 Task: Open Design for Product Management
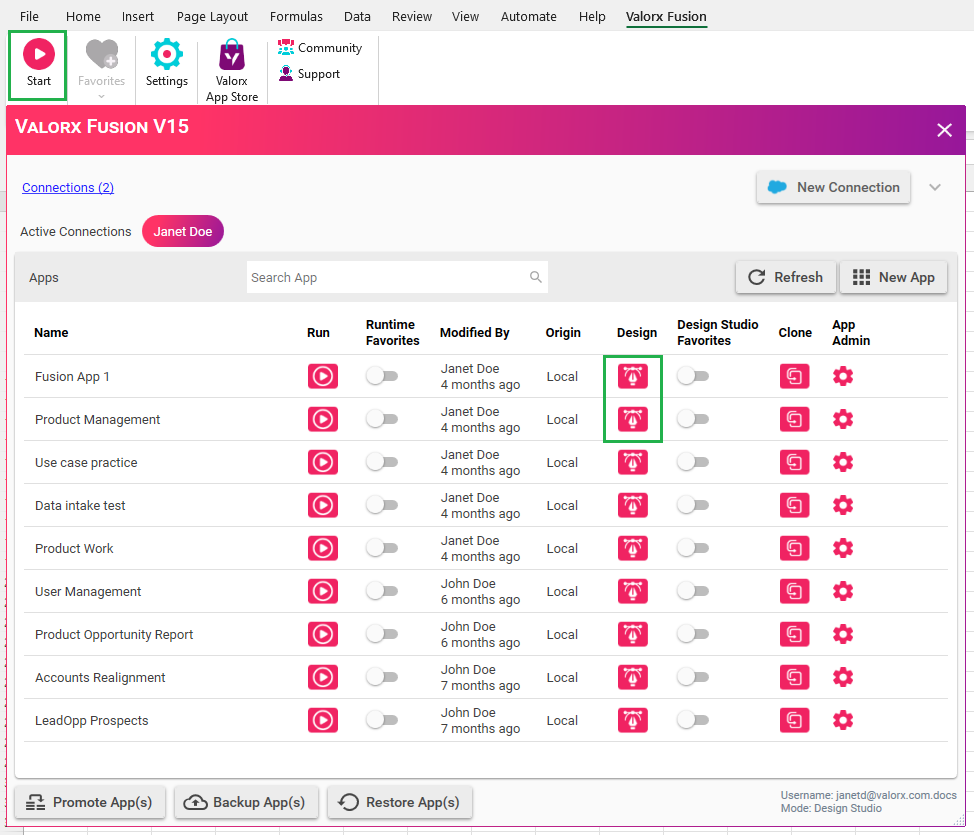click(633, 419)
